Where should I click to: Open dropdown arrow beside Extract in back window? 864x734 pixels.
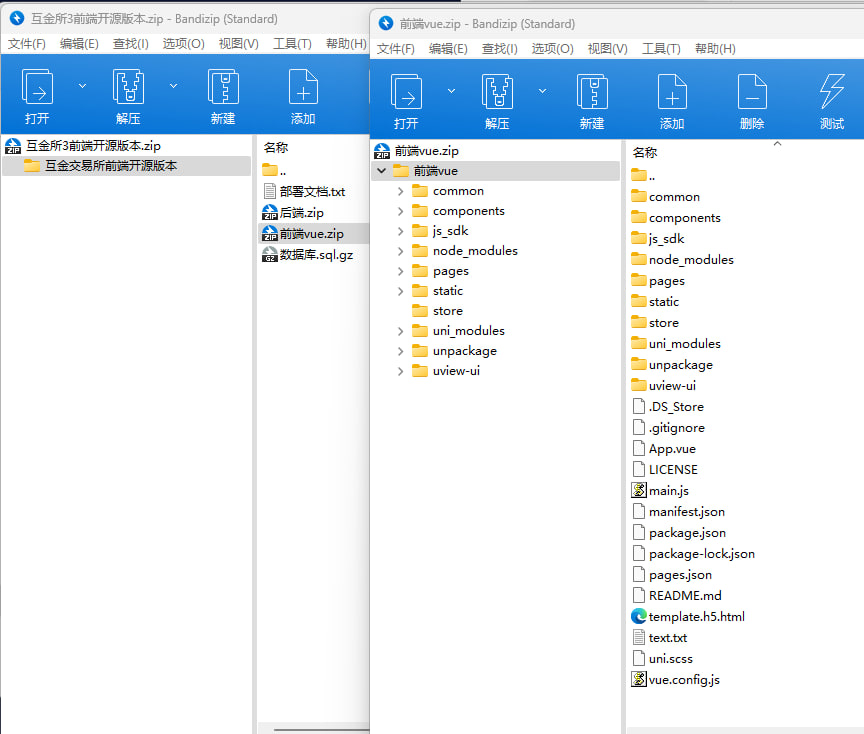pyautogui.click(x=173, y=86)
